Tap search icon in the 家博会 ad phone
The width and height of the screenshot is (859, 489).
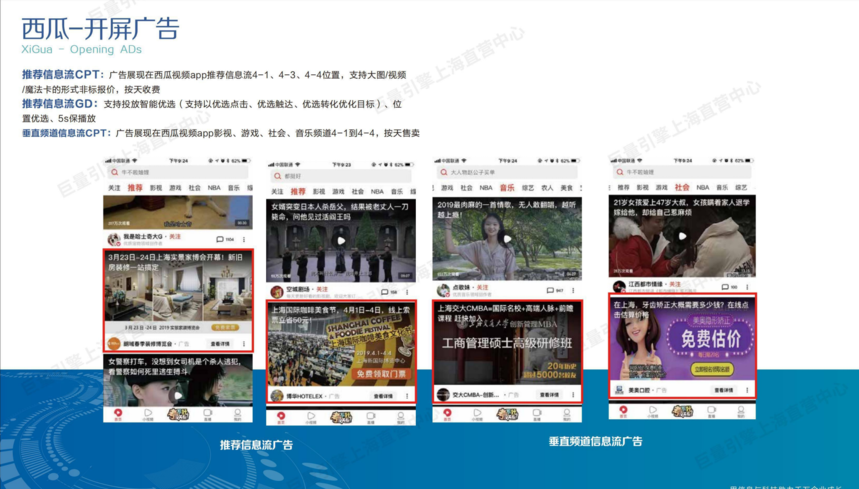114,172
